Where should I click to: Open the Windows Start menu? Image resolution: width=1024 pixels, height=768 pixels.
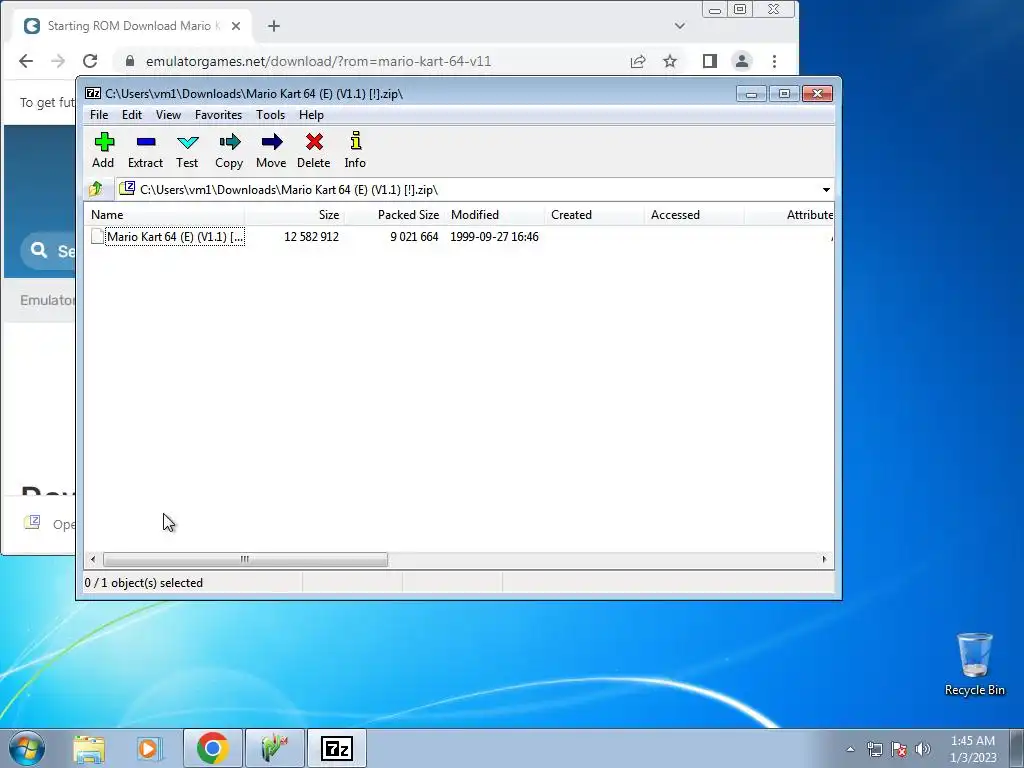tap(27, 748)
